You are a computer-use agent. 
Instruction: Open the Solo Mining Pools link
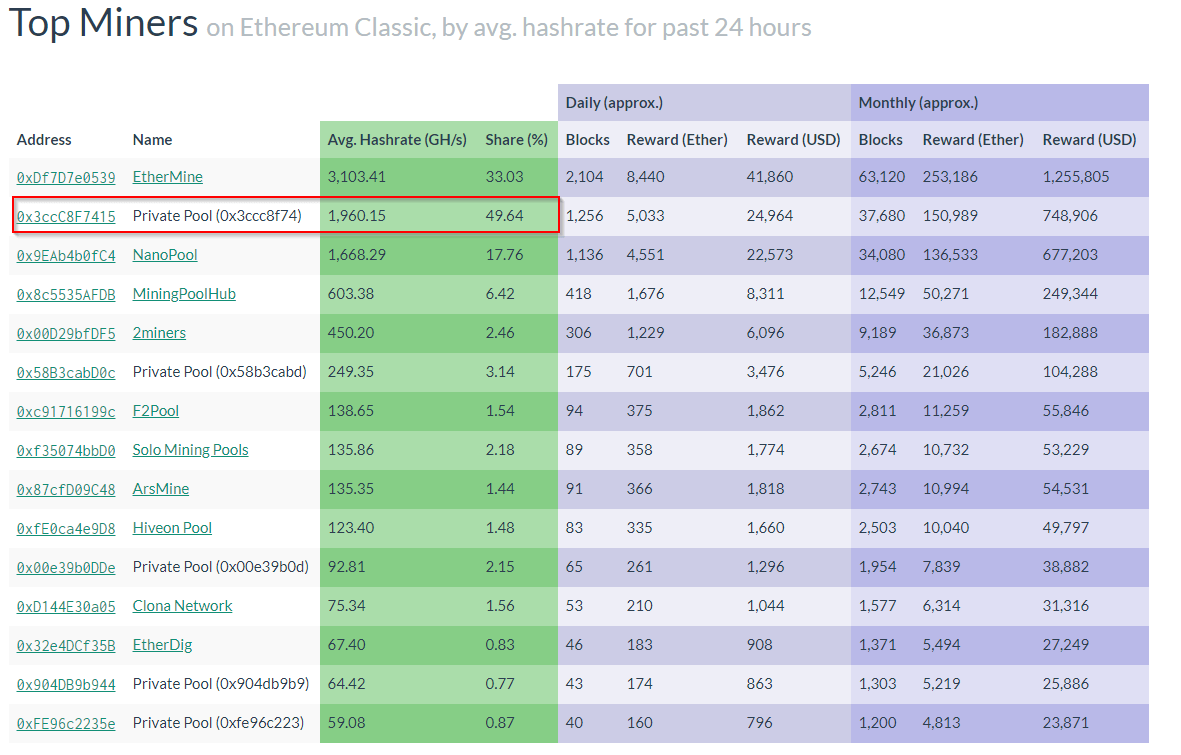click(x=191, y=450)
